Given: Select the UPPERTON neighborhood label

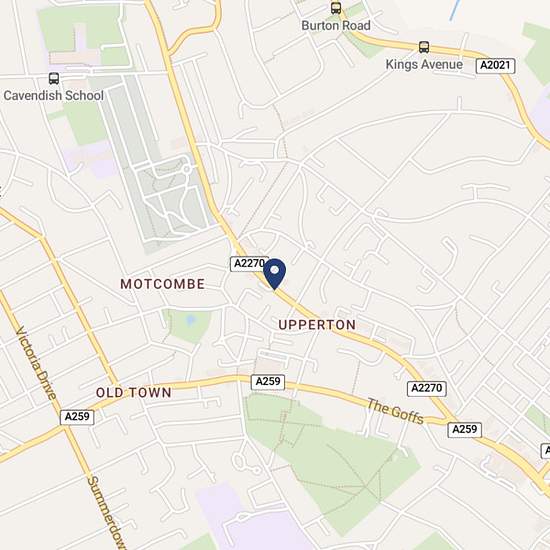Looking at the screenshot, I should pyautogui.click(x=317, y=325).
